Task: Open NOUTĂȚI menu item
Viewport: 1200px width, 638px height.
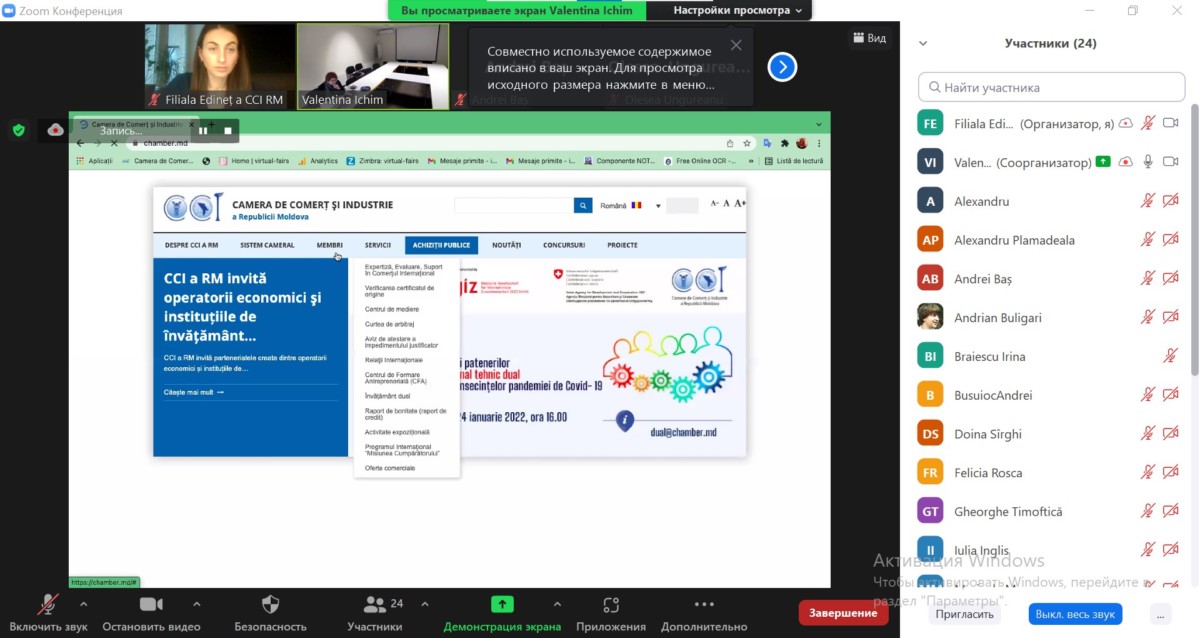Action: click(507, 245)
